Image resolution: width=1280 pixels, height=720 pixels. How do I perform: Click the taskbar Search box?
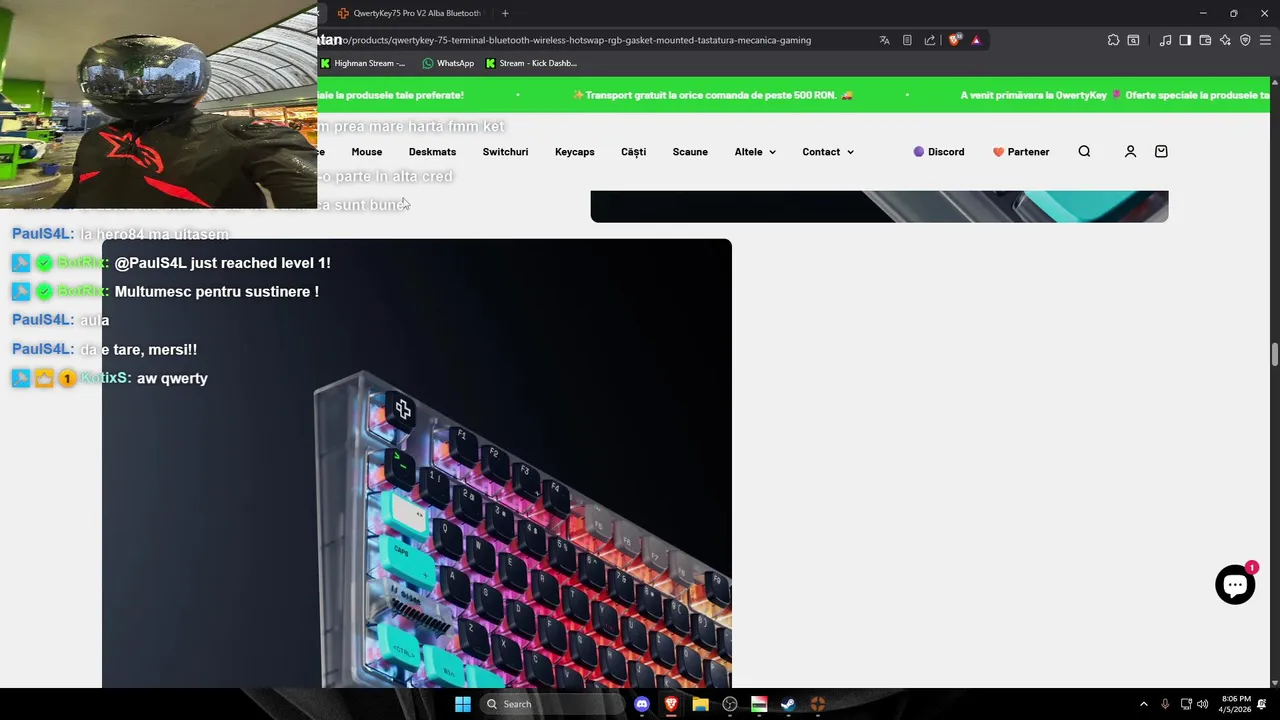550,704
